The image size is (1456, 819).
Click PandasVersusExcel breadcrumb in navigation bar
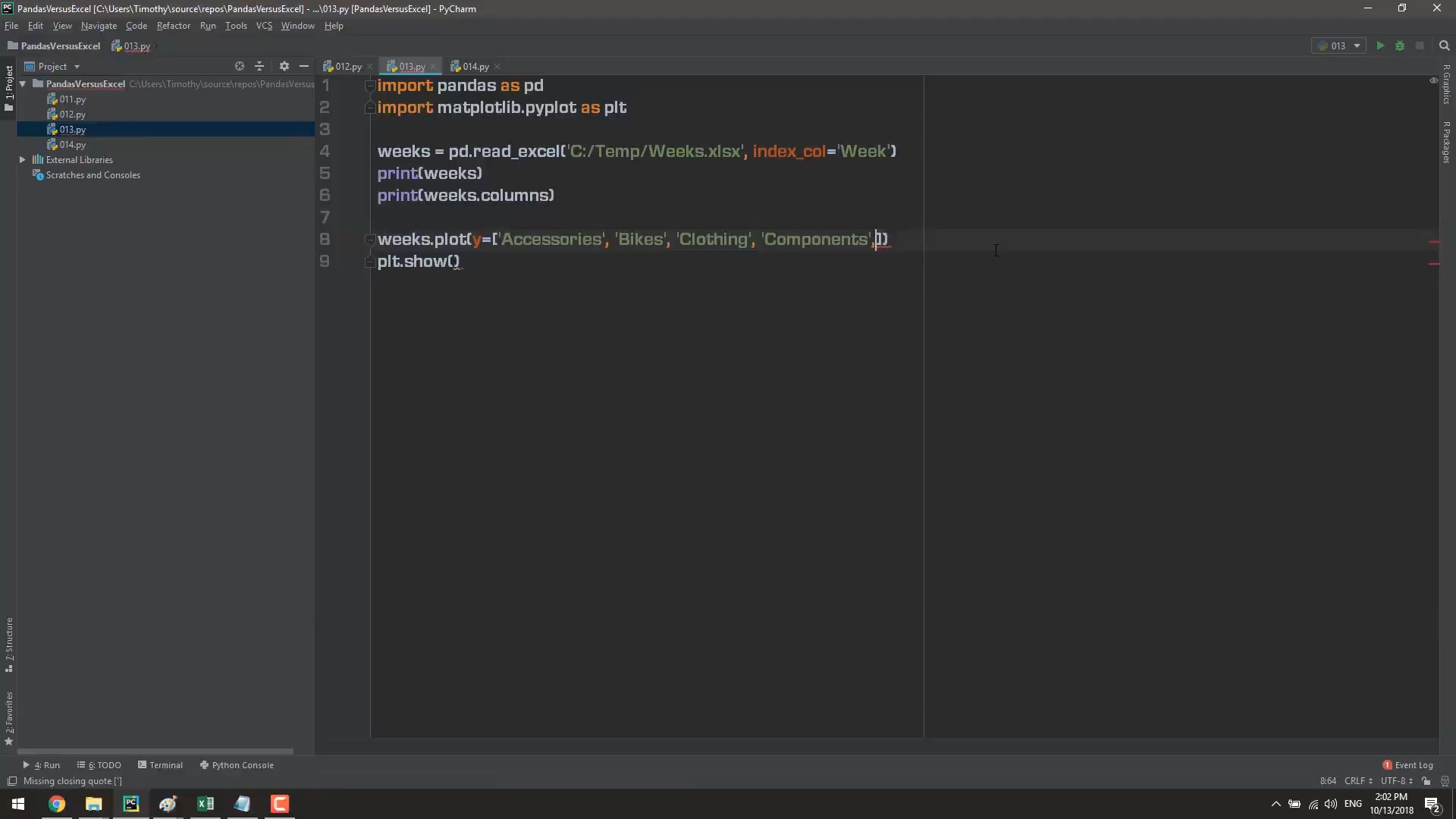(55, 45)
